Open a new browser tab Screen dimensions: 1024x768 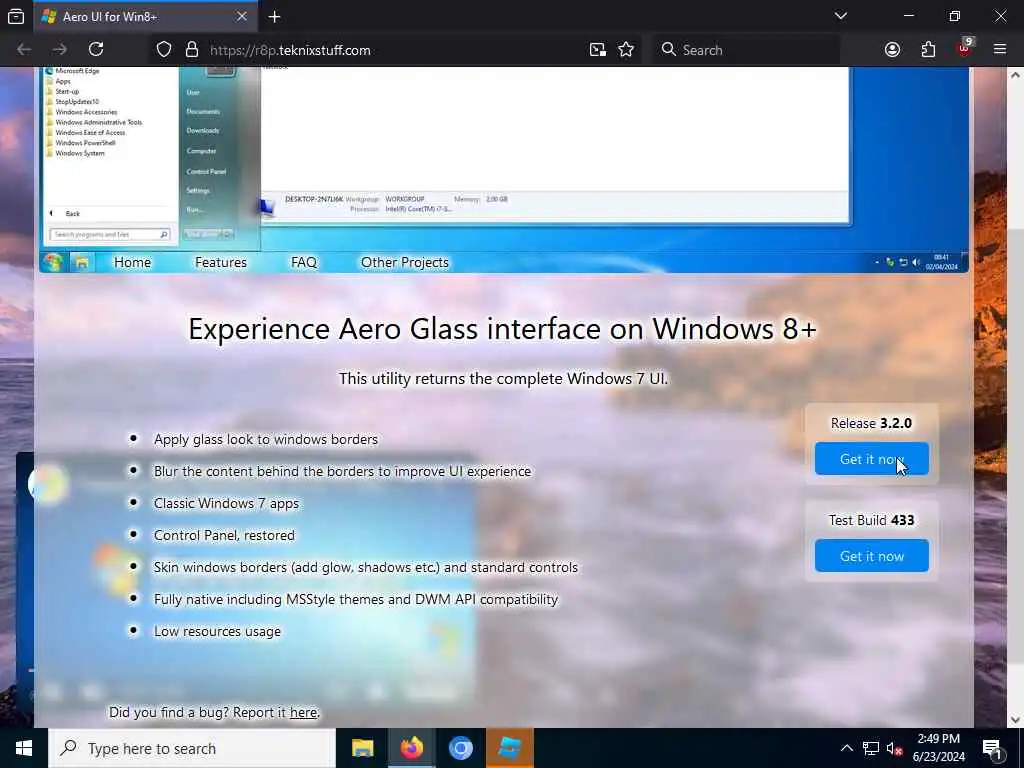(x=274, y=16)
